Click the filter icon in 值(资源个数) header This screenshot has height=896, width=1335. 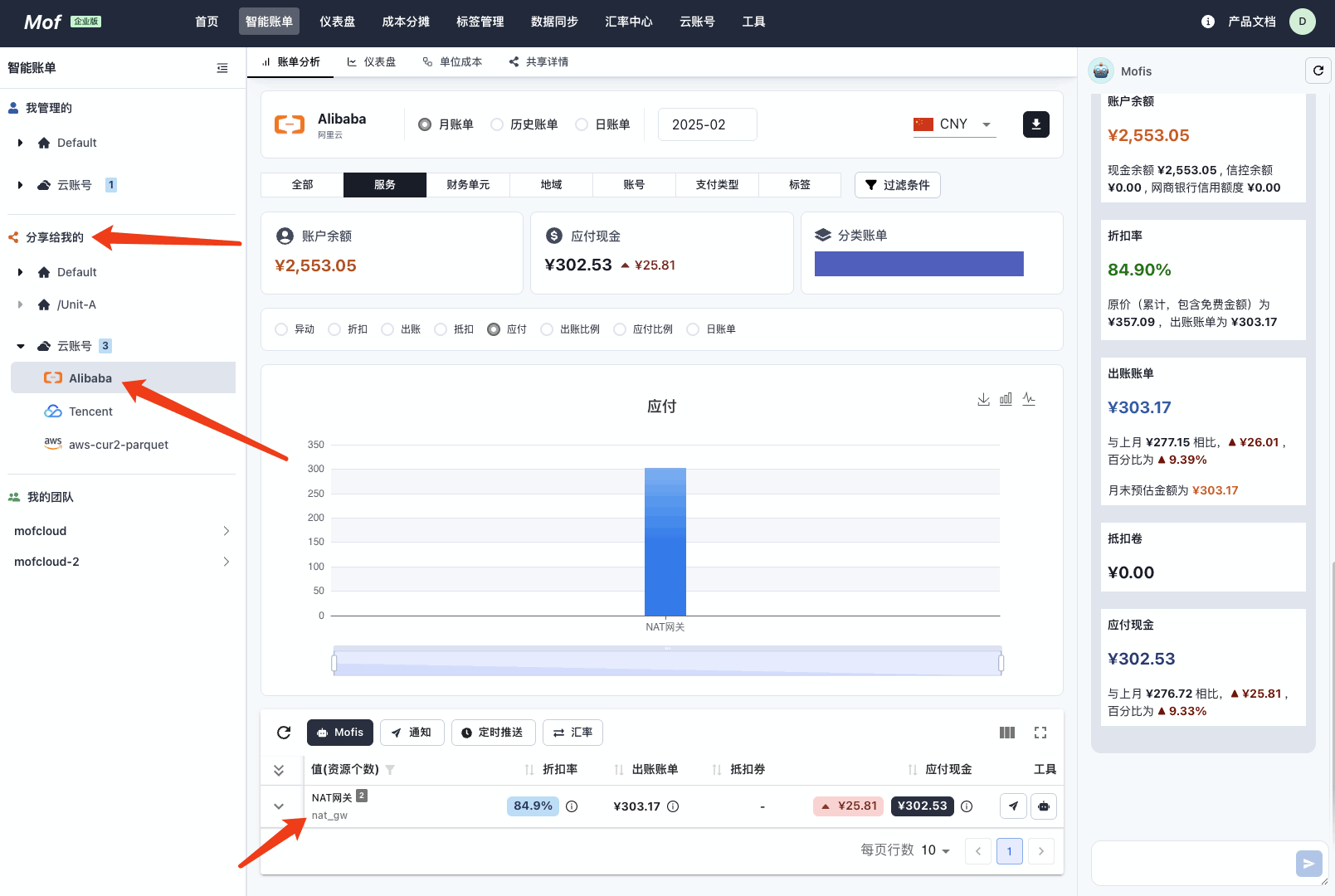coord(390,770)
